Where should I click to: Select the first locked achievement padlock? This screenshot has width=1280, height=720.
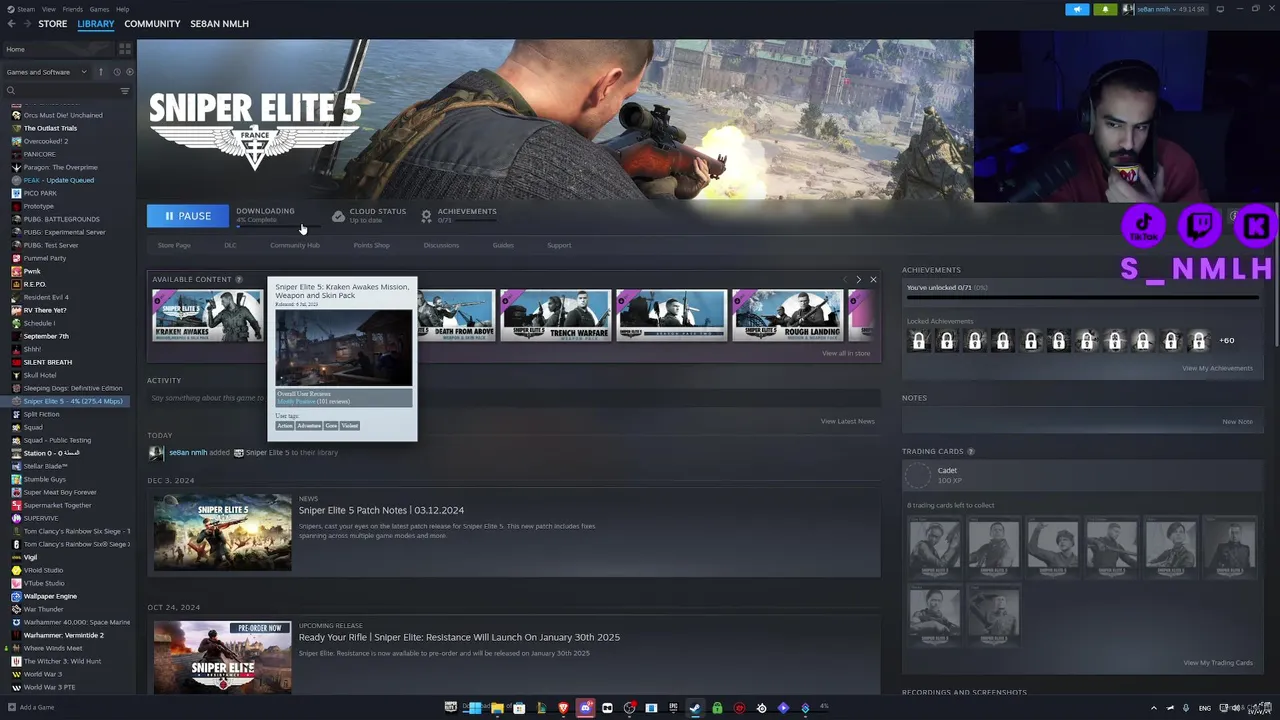pos(919,341)
